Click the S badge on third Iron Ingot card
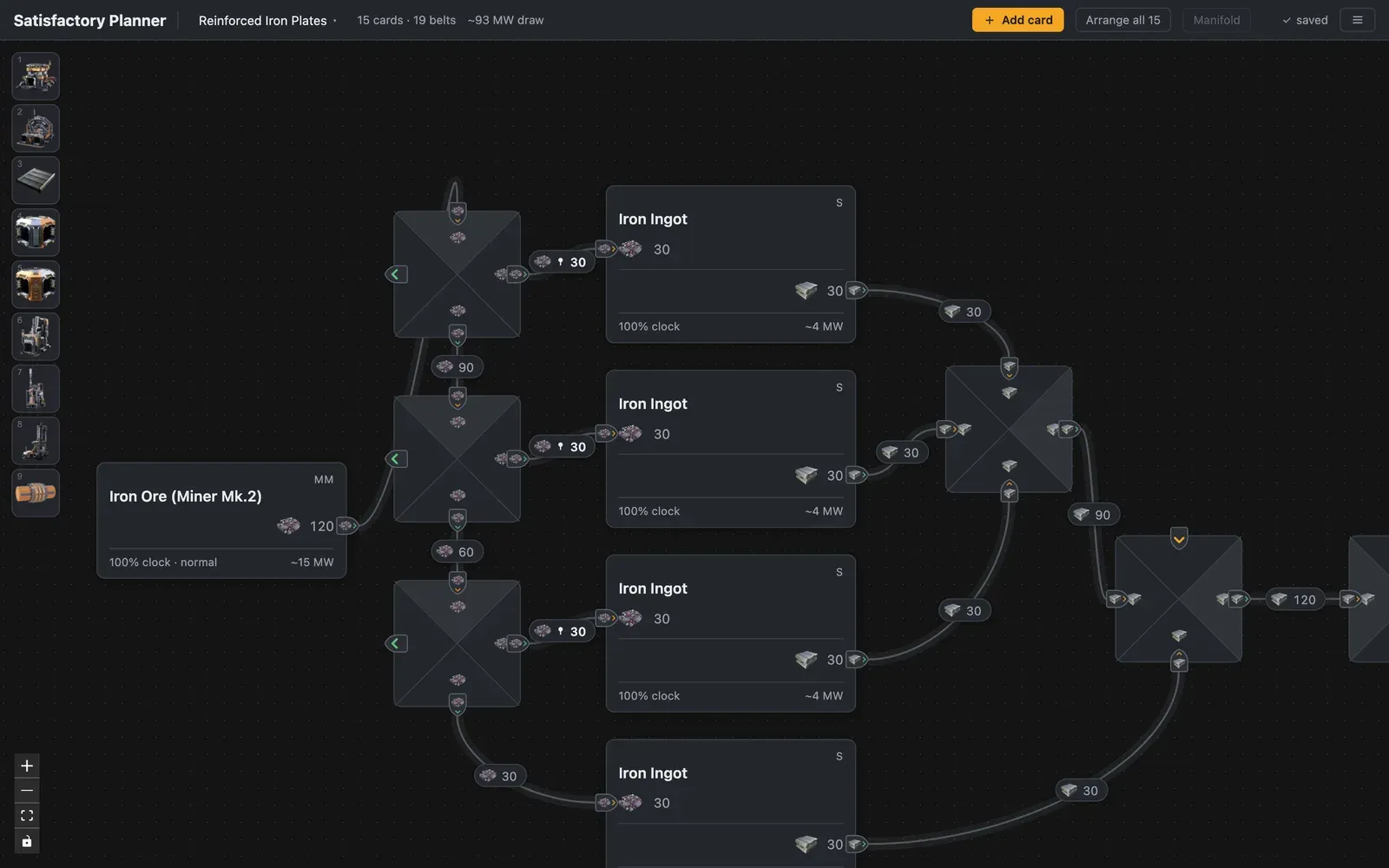This screenshot has width=1389, height=868. [839, 572]
